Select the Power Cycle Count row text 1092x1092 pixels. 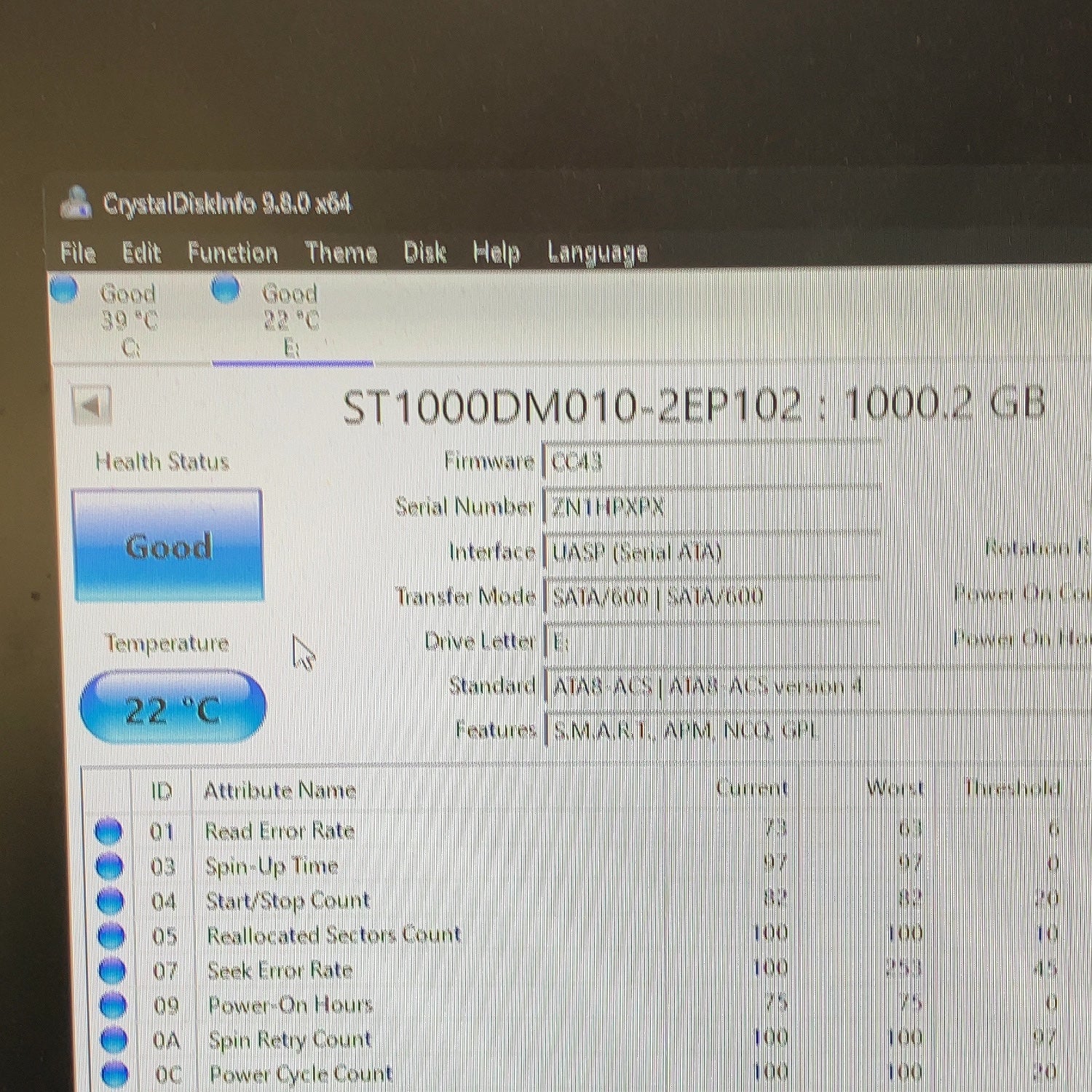301,1074
